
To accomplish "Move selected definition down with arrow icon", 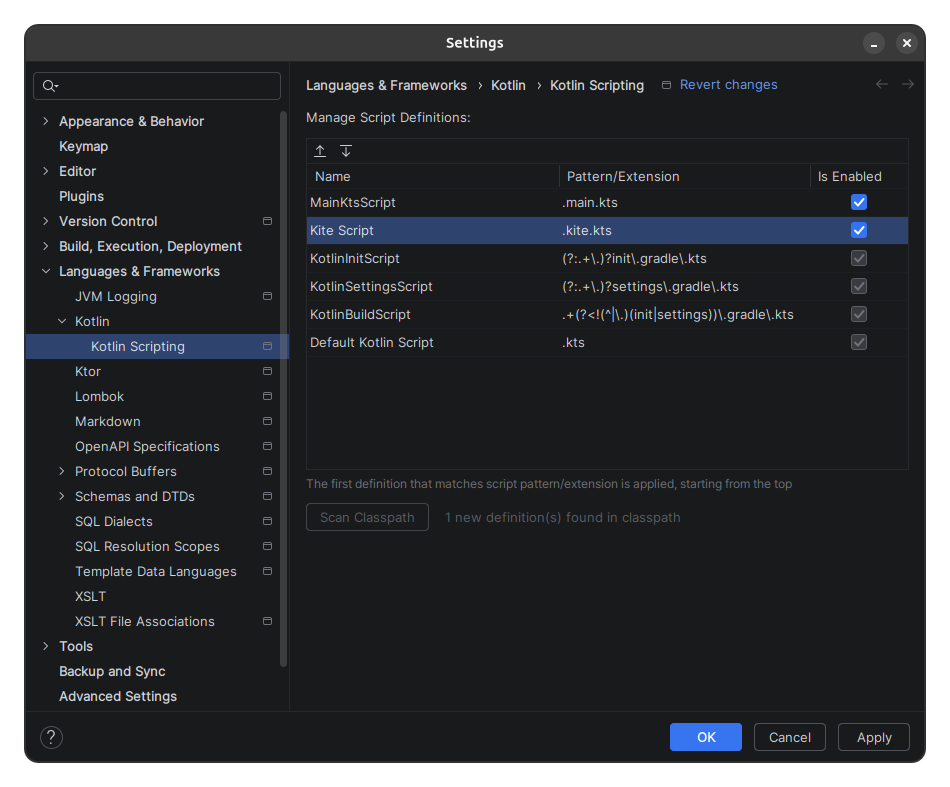I will pos(346,151).
